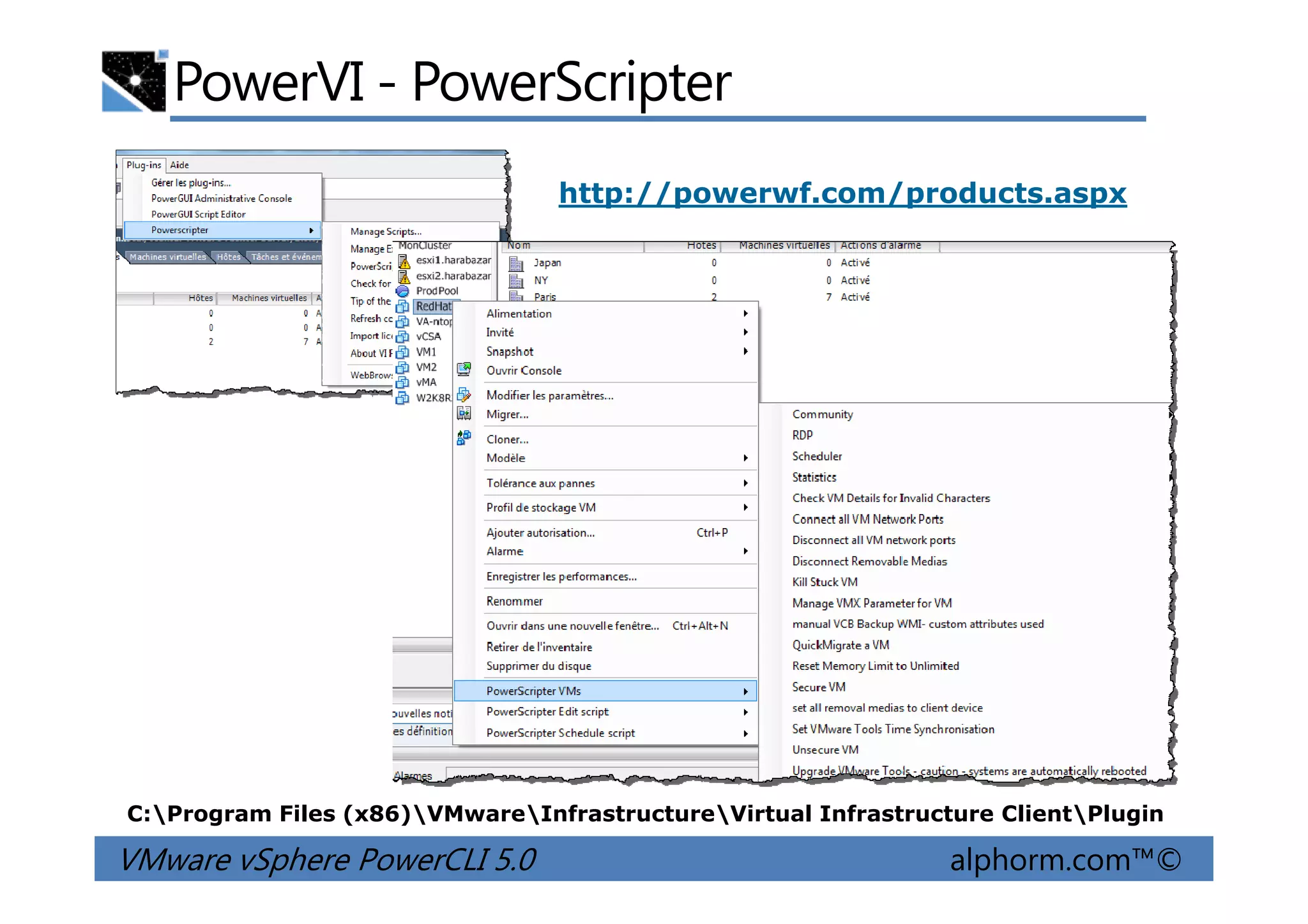Switch to the Machines virtuelles tab
The width and height of the screenshot is (1308, 924).
168,257
